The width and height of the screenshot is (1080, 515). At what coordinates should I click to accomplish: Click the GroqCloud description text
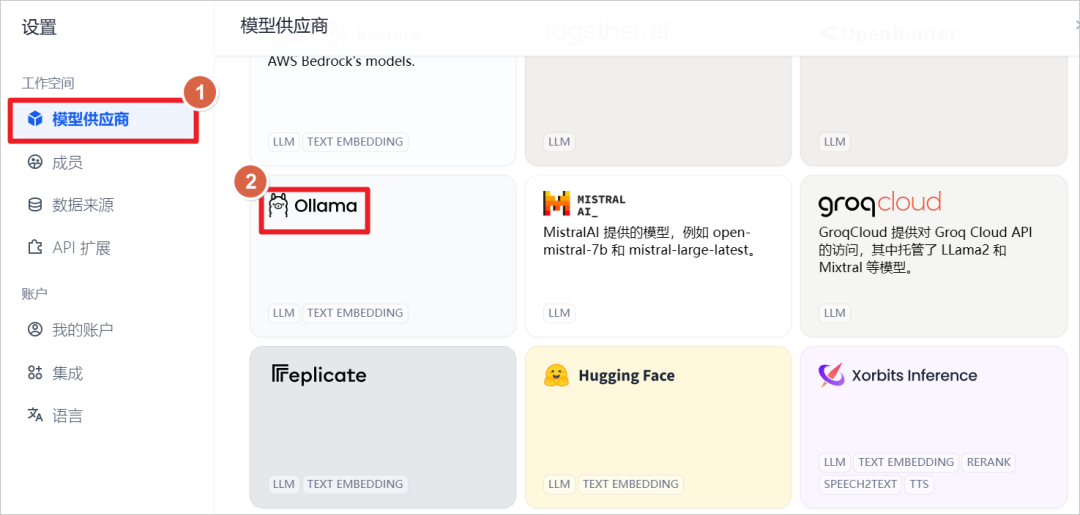pos(925,249)
